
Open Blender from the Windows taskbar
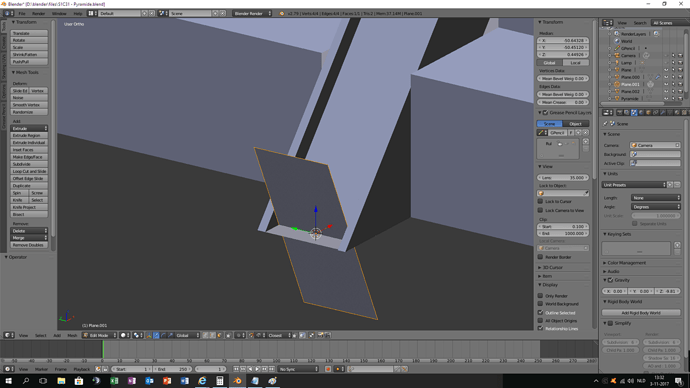[x=237, y=381]
